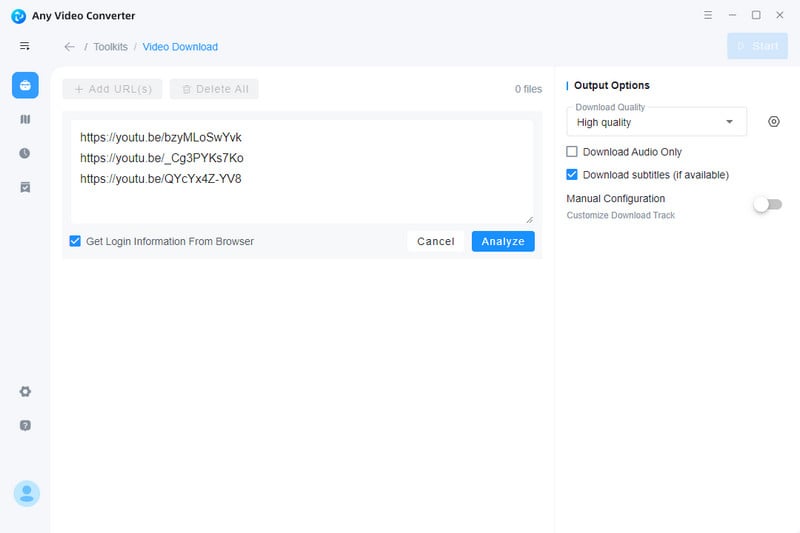800x533 pixels.
Task: Click the 0 files counter text
Action: (x=528, y=89)
